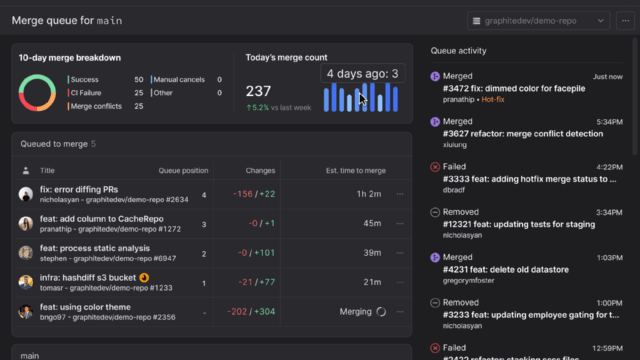The height and width of the screenshot is (360, 640).
Task: Click tomasr's avatar on hashdiff row
Action: click(x=26, y=282)
